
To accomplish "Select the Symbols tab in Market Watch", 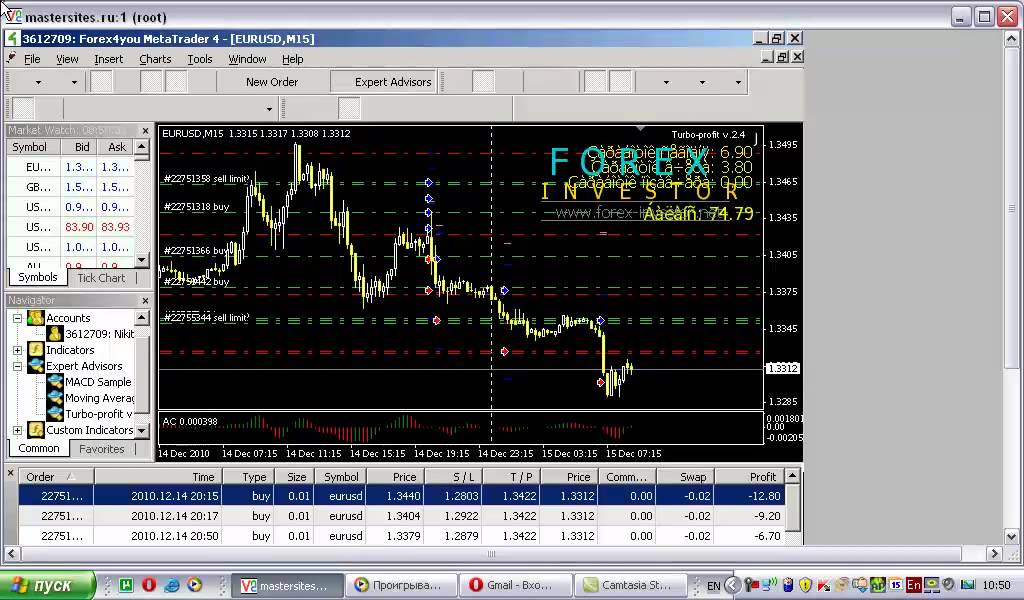I will 38,277.
